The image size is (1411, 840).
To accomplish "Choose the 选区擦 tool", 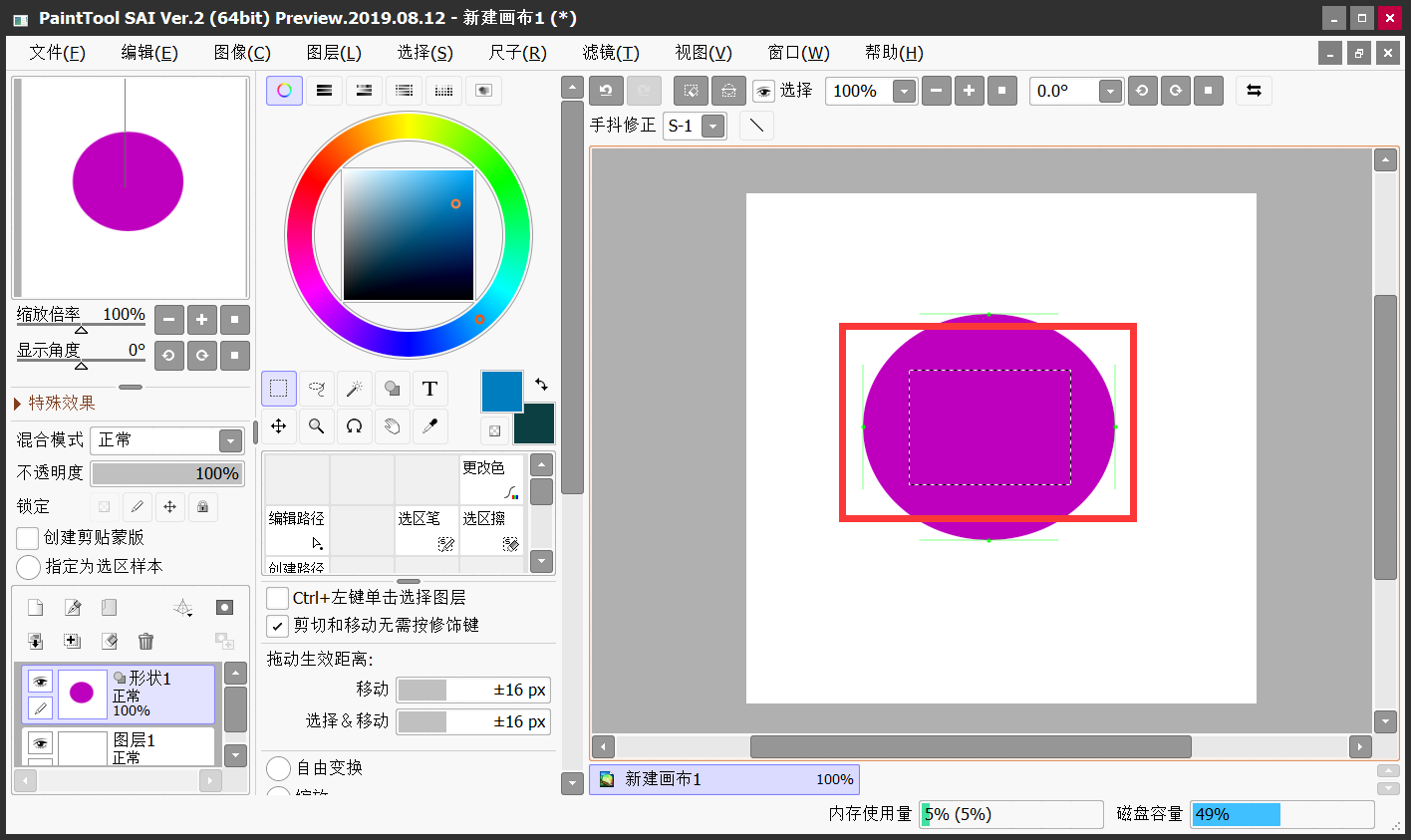I will click(x=491, y=530).
